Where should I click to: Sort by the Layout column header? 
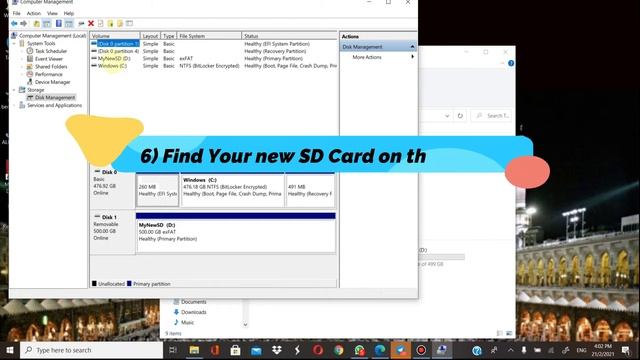tap(151, 36)
